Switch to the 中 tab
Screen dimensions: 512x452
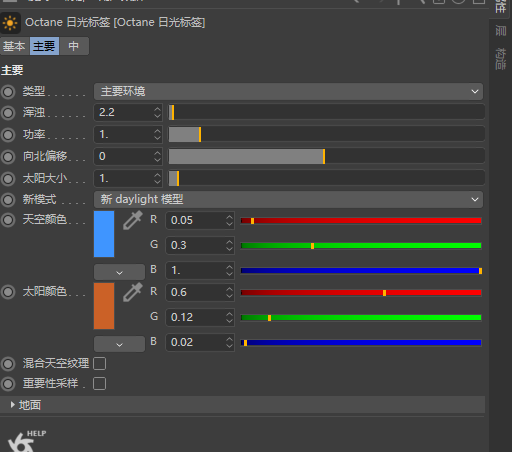(x=74, y=46)
